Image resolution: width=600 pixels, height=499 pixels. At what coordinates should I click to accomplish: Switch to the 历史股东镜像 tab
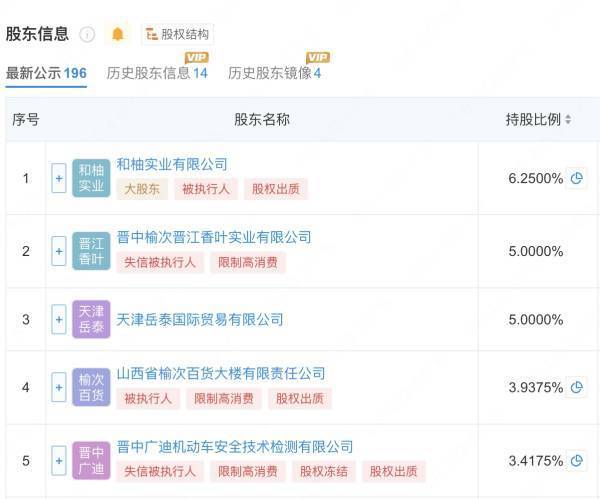point(274,73)
